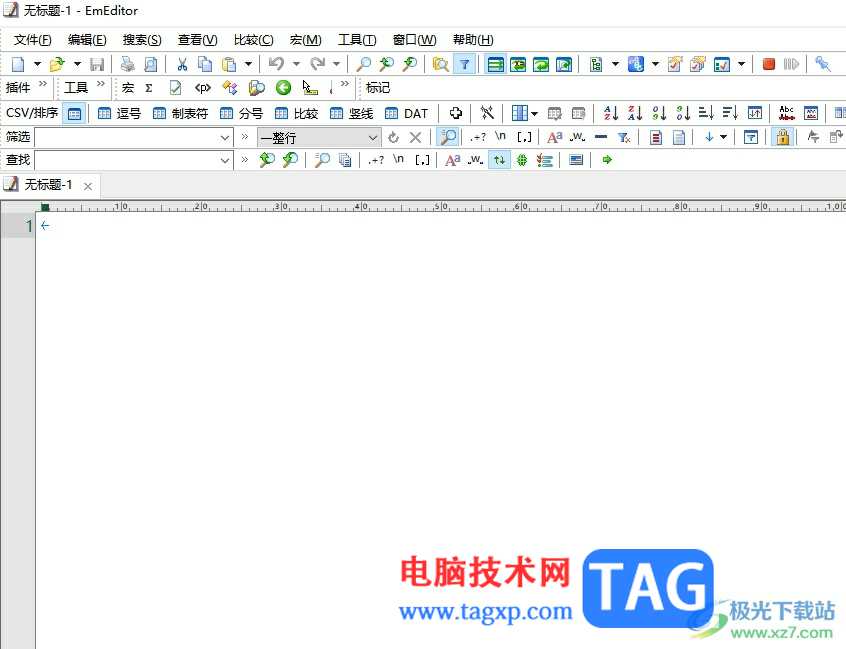Toggle whole word option in Find toolbar
Viewport: 846px width, 649px height.
click(x=475, y=160)
